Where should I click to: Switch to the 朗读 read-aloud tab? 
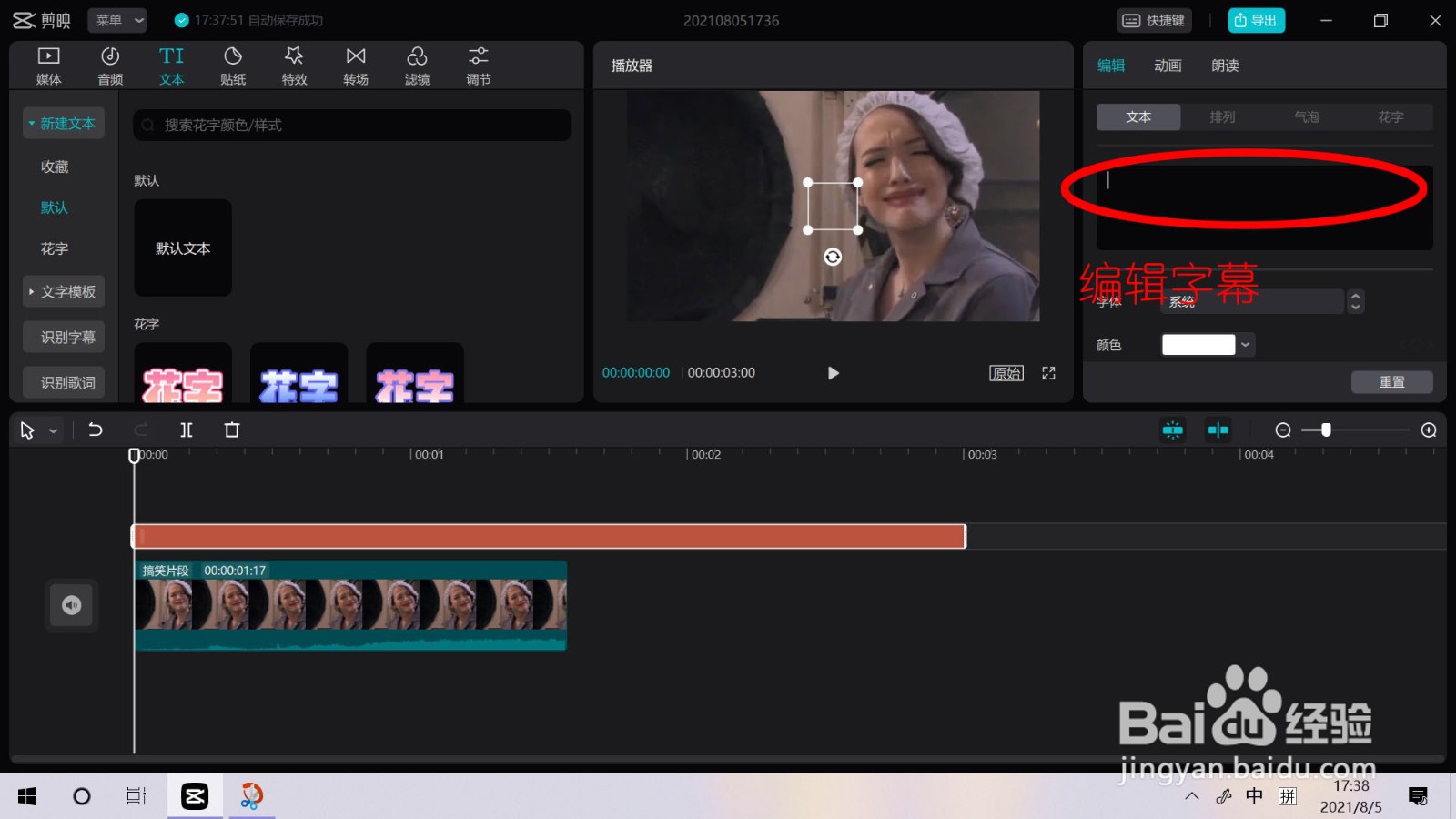tap(1225, 66)
